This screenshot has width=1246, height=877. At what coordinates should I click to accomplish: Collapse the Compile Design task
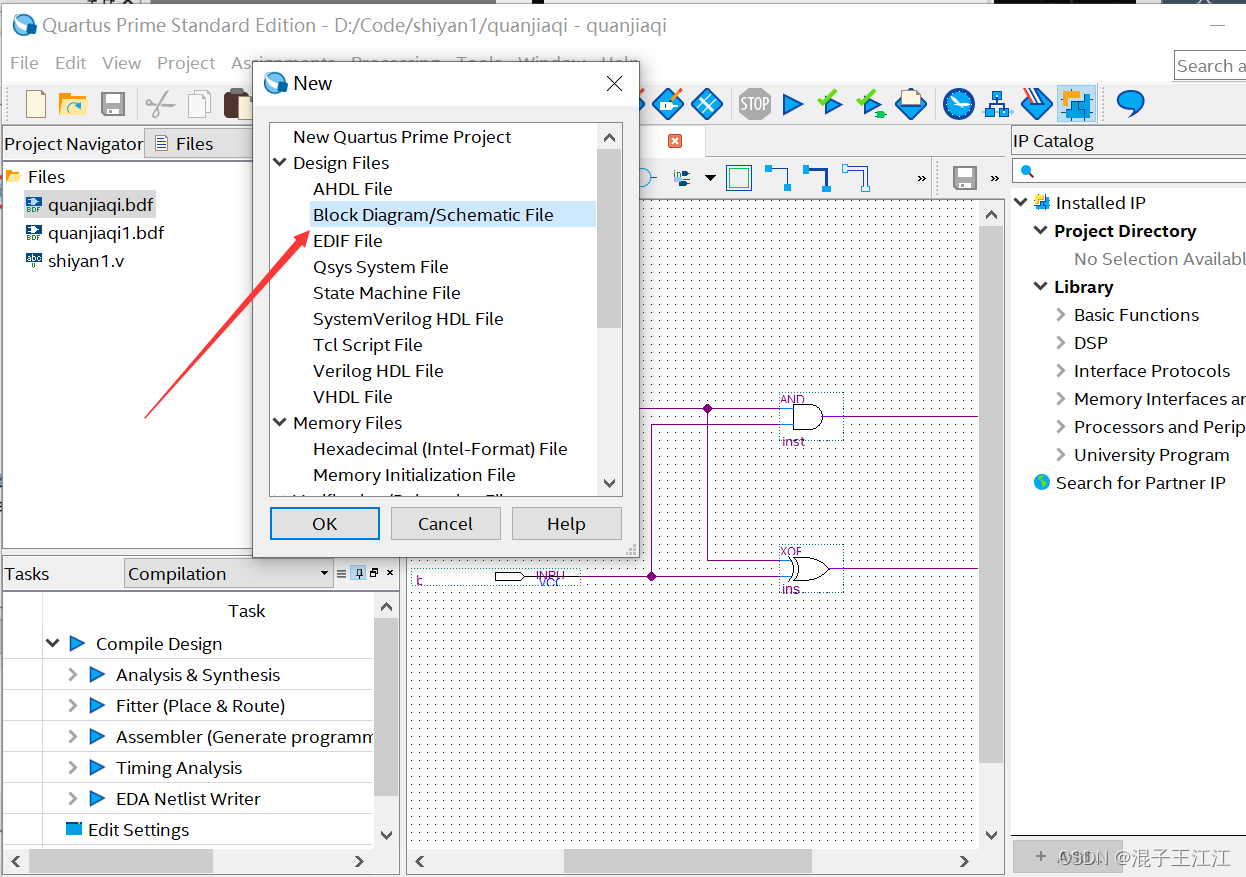[53, 644]
